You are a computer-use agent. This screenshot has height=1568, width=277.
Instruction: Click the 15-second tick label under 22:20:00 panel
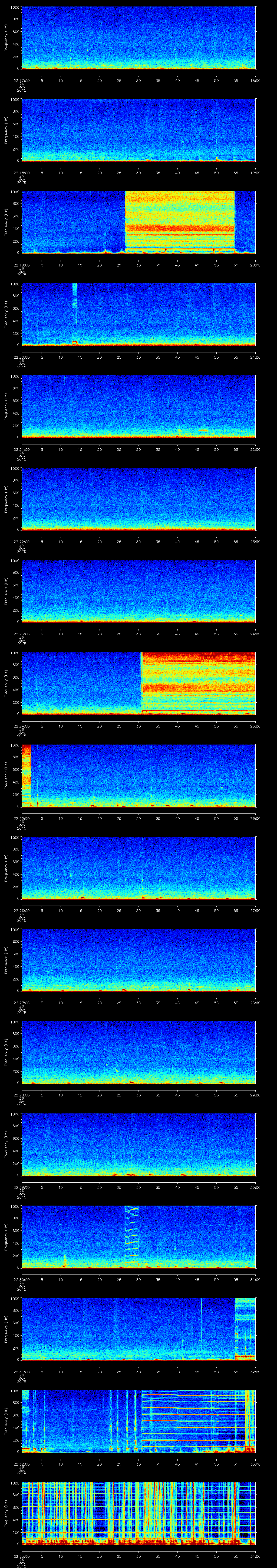point(80,357)
